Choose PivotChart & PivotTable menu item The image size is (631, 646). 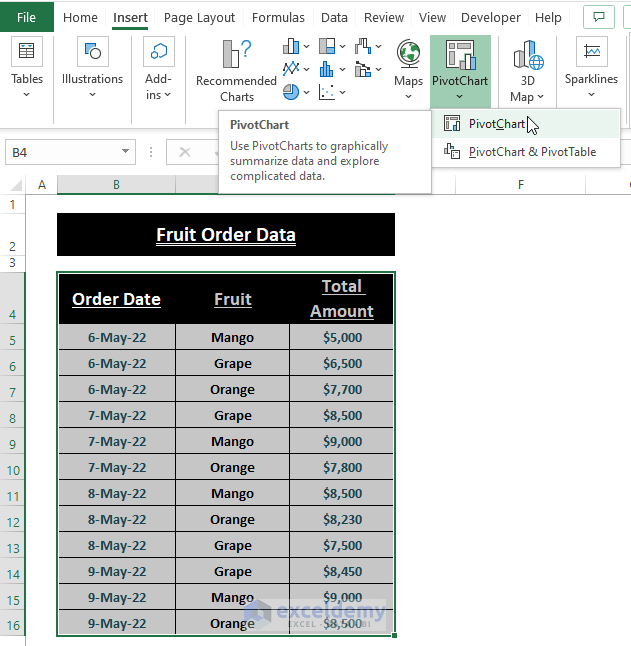526,152
